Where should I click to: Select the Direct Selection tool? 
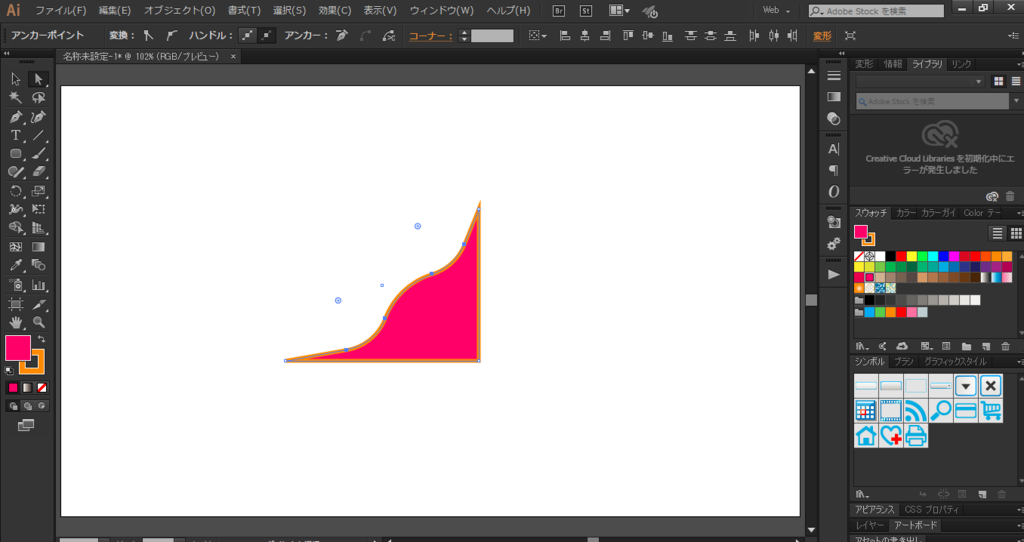39,79
